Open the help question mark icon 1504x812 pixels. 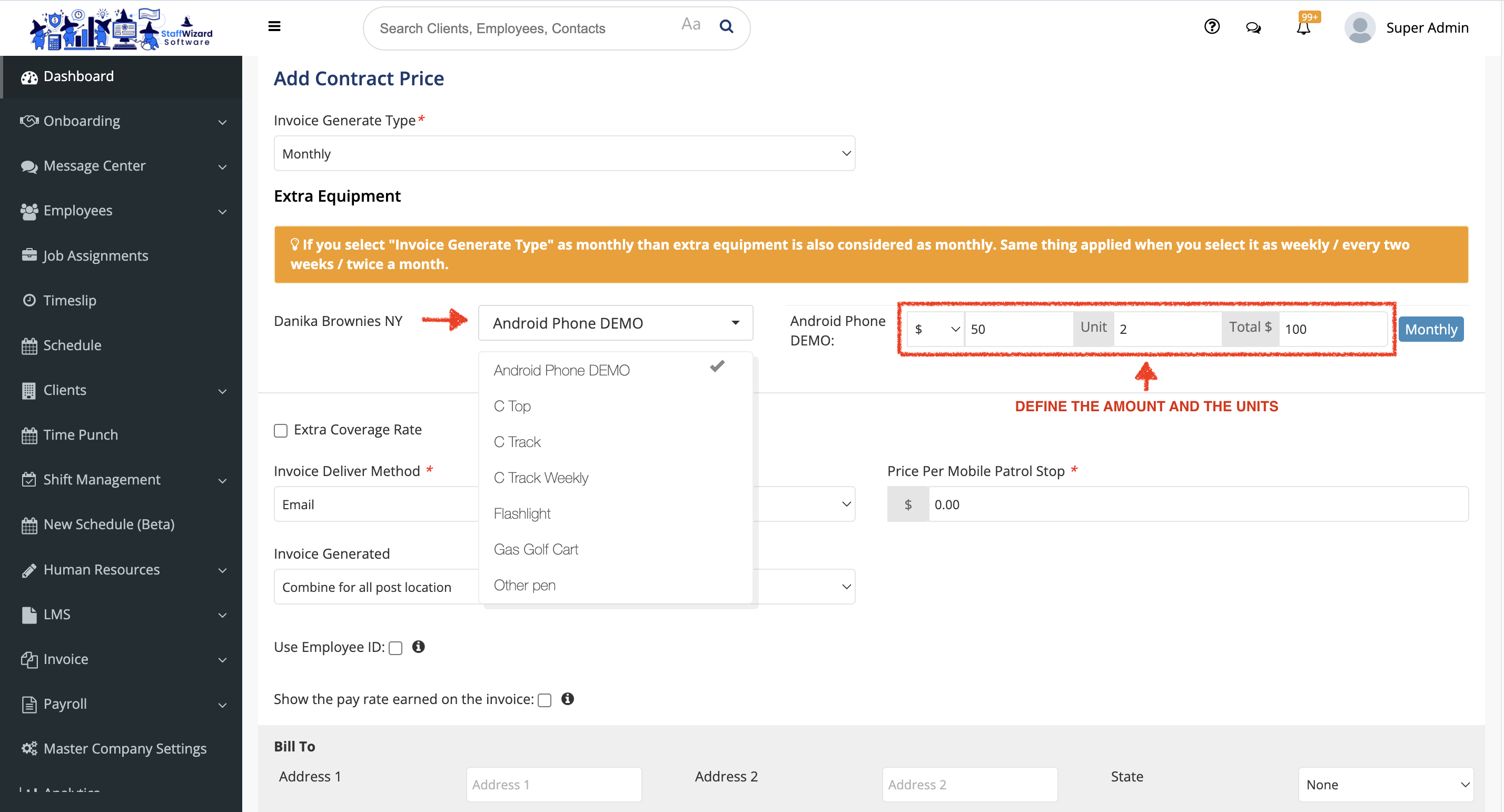click(1212, 26)
